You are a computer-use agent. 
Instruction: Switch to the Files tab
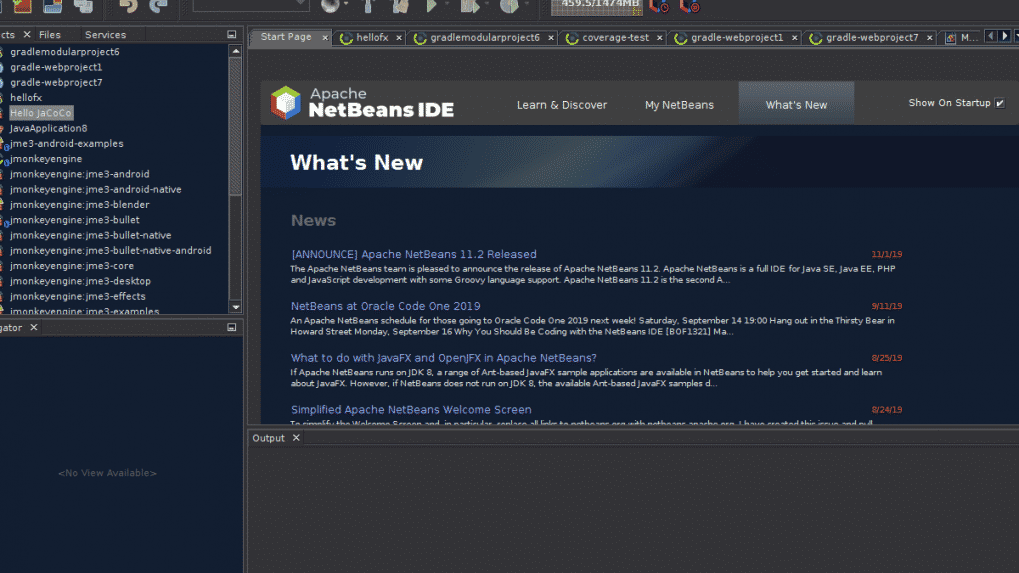click(49, 34)
